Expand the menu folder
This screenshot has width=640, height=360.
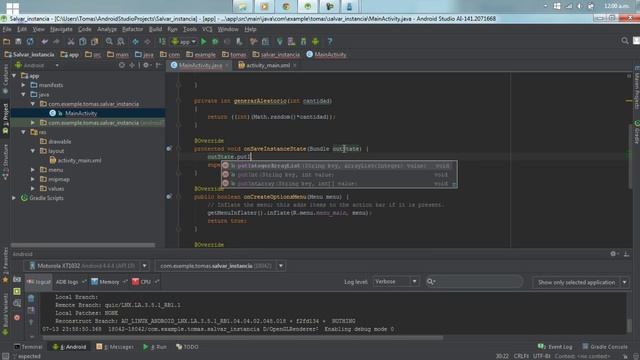click(x=33, y=170)
